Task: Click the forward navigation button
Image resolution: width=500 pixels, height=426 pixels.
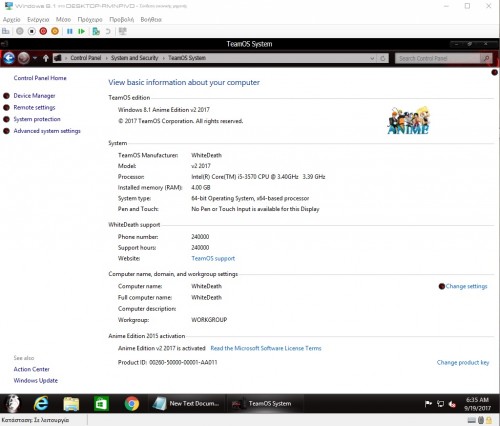Action: click(x=24, y=58)
